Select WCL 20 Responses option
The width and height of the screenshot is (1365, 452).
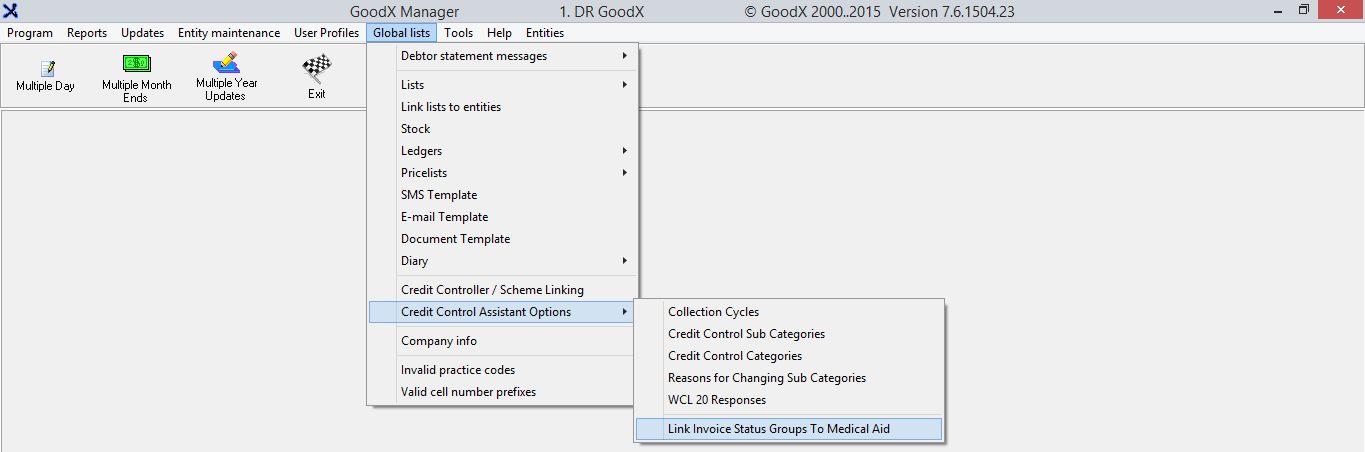coord(717,400)
